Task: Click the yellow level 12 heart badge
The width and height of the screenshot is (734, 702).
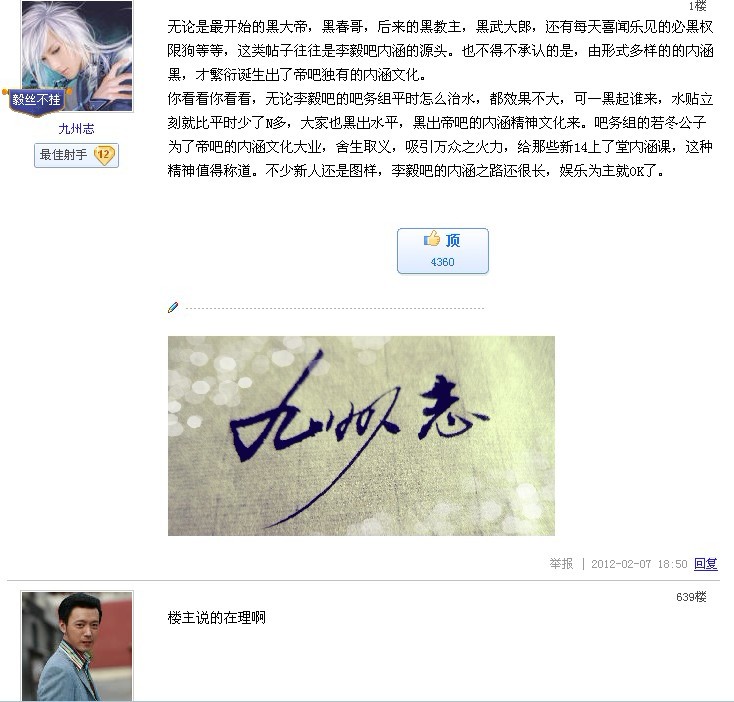Action: [103, 155]
